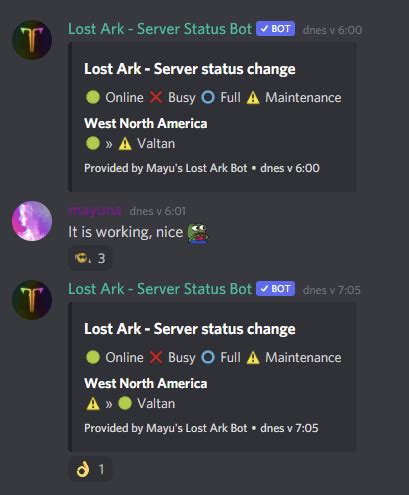This screenshot has height=495, width=409.
Task: Click the 'Provided by Mayu's Lost Ark Bot' footer at 7:05
Action: point(166,428)
